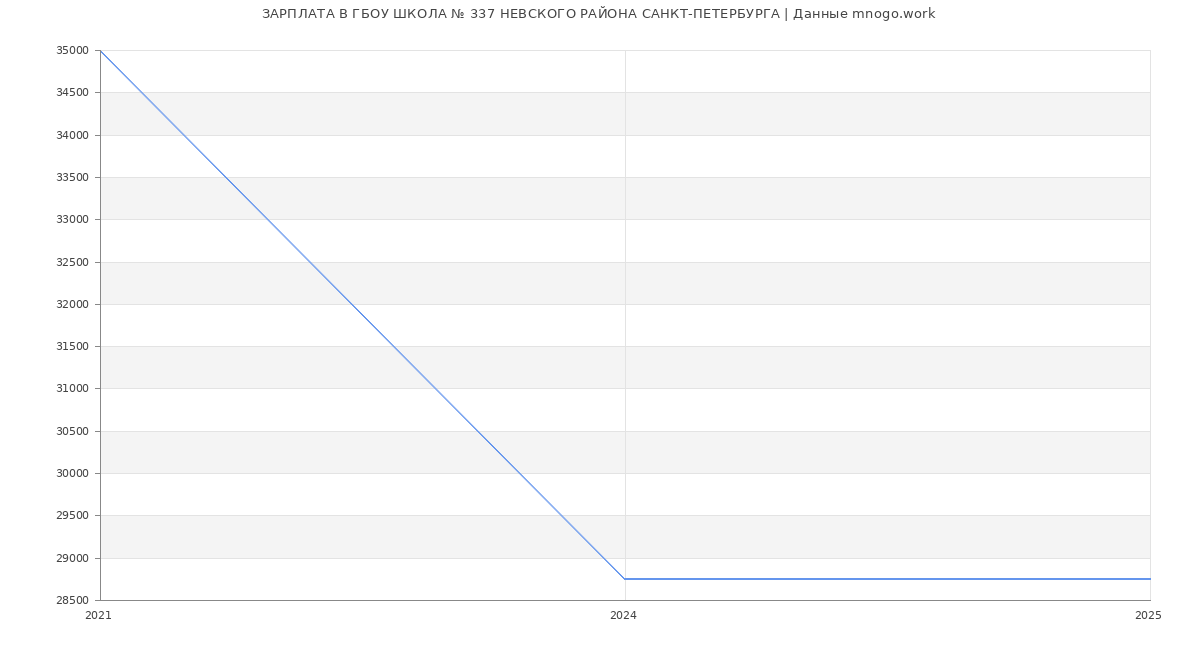The image size is (1200, 650).
Task: Select the 32500 y-axis label
Action: (x=73, y=262)
